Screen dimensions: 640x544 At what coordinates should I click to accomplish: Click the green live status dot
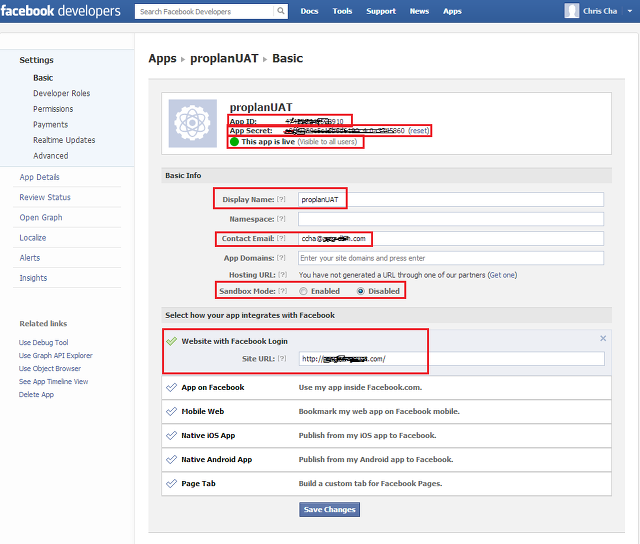[234, 142]
